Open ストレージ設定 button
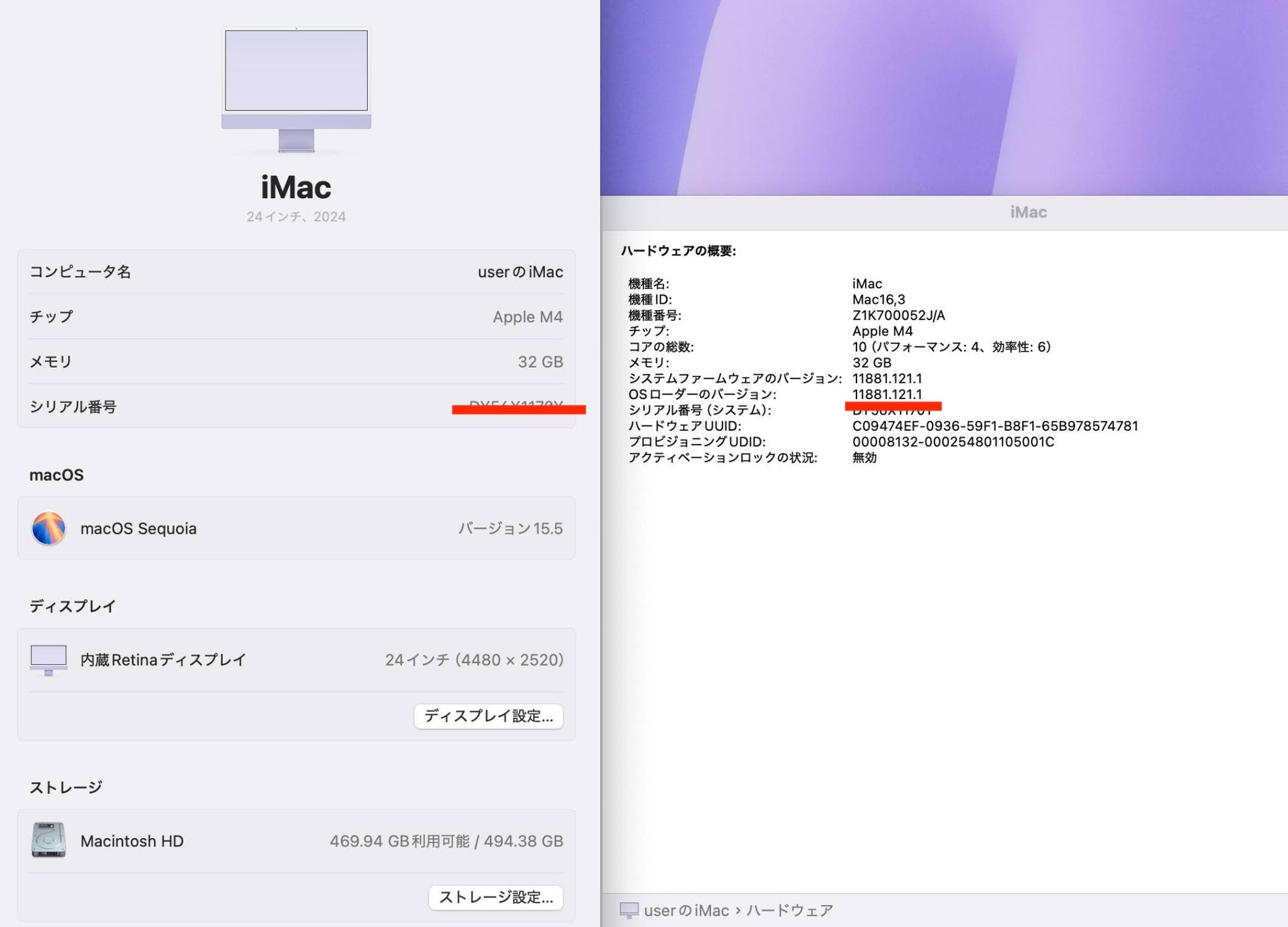The image size is (1288, 927). (496, 897)
